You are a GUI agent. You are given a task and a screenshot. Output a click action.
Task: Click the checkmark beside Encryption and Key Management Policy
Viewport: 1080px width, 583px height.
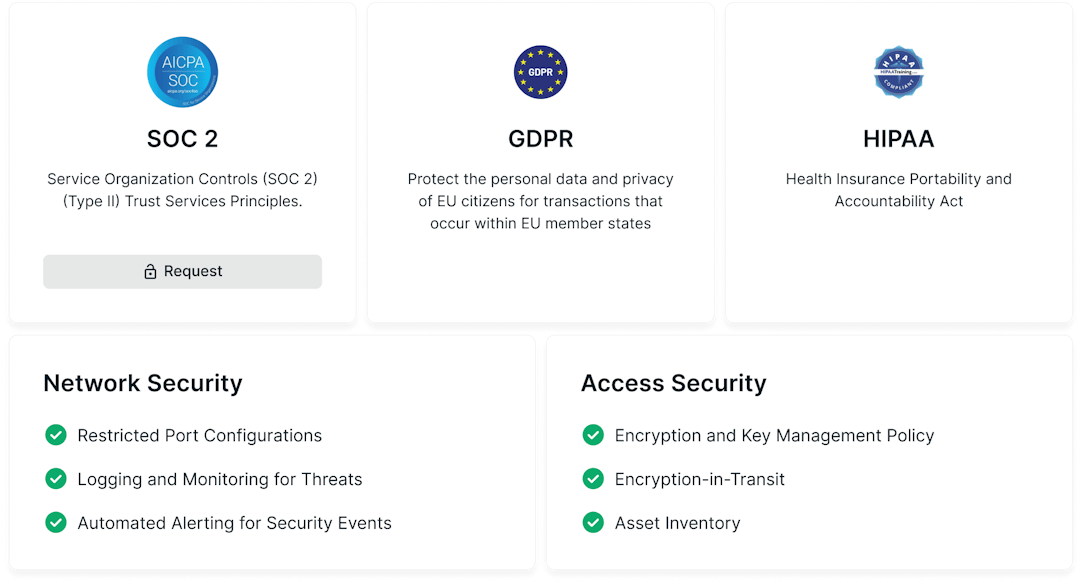click(x=595, y=436)
